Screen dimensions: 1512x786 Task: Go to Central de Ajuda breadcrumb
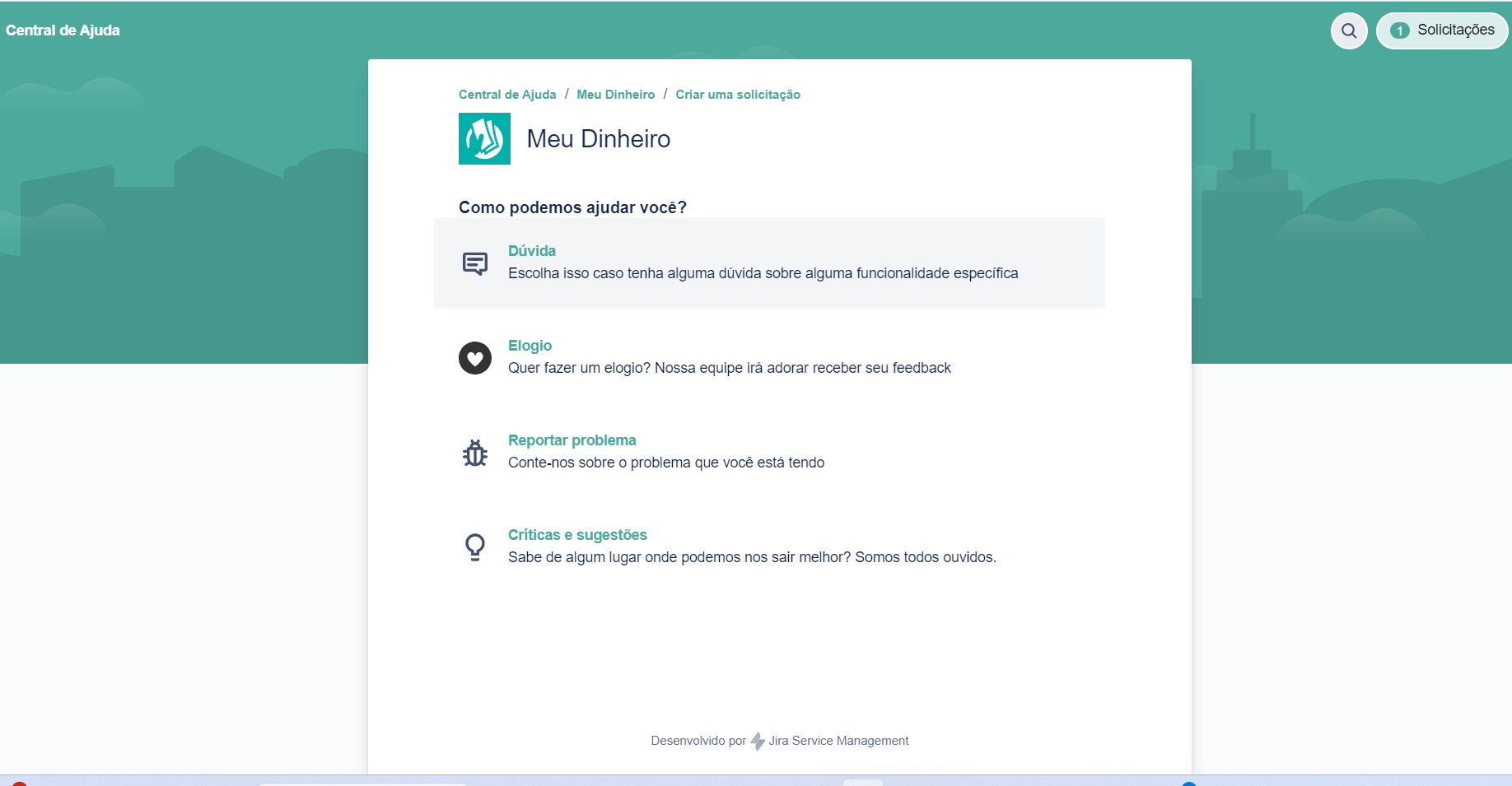507,95
